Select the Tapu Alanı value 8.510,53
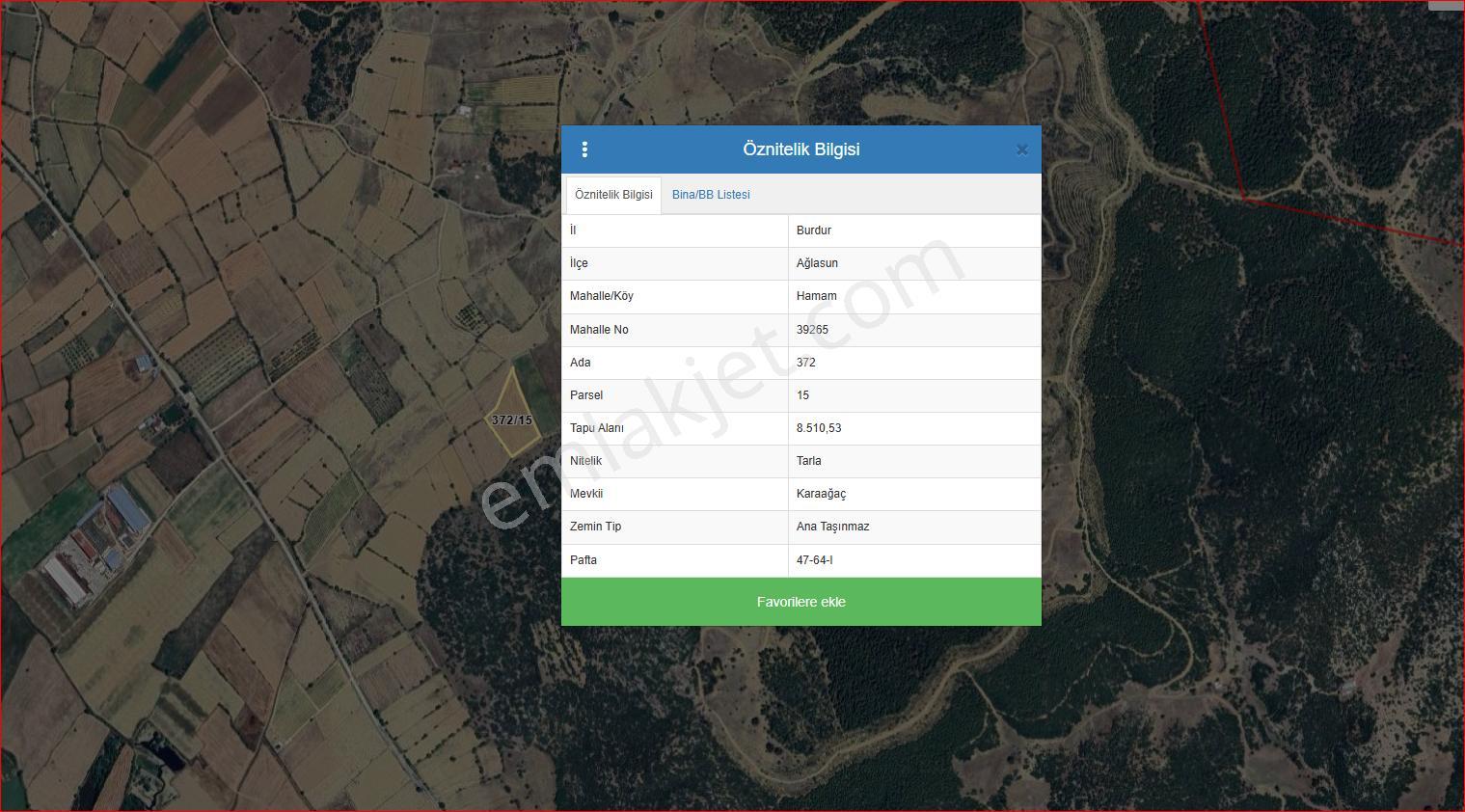The width and height of the screenshot is (1465, 812). point(819,428)
